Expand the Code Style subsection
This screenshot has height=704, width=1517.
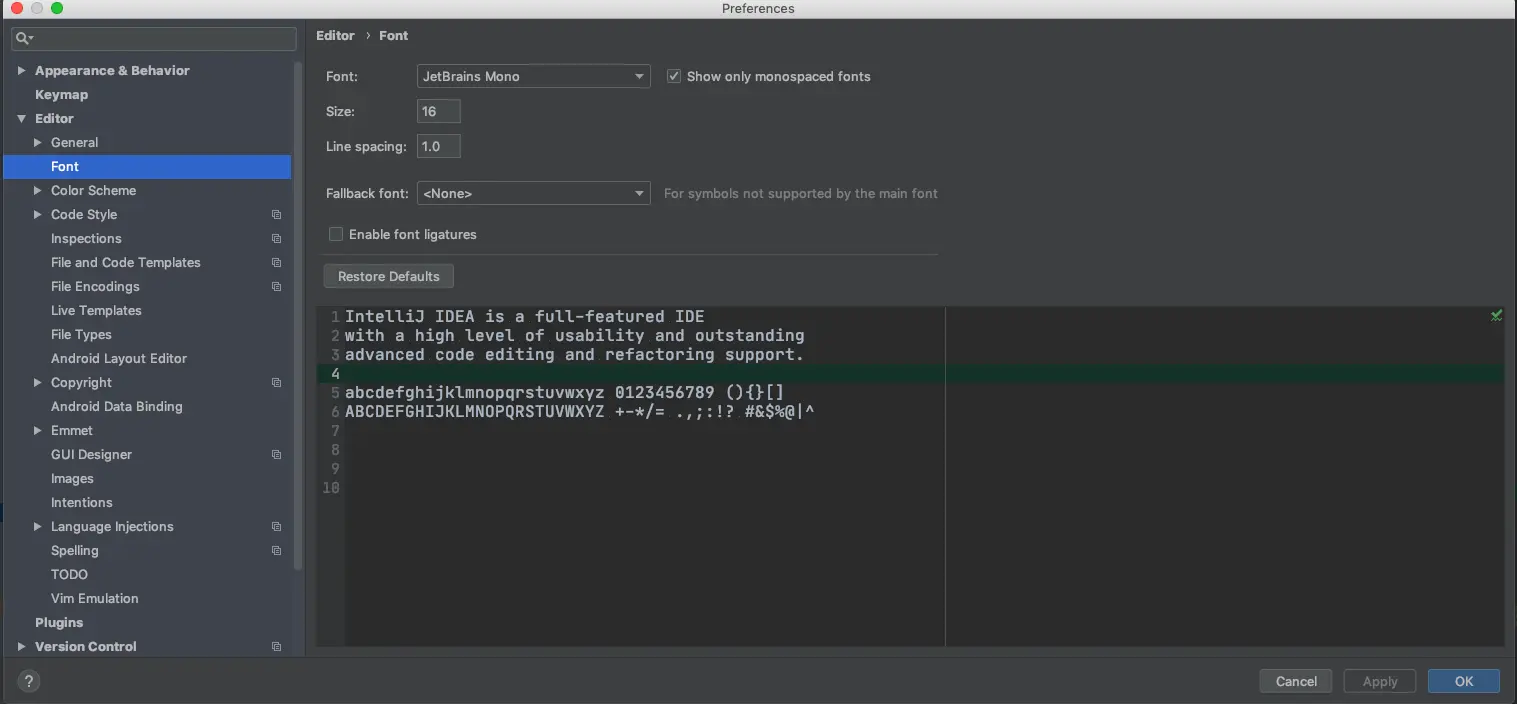click(x=38, y=215)
